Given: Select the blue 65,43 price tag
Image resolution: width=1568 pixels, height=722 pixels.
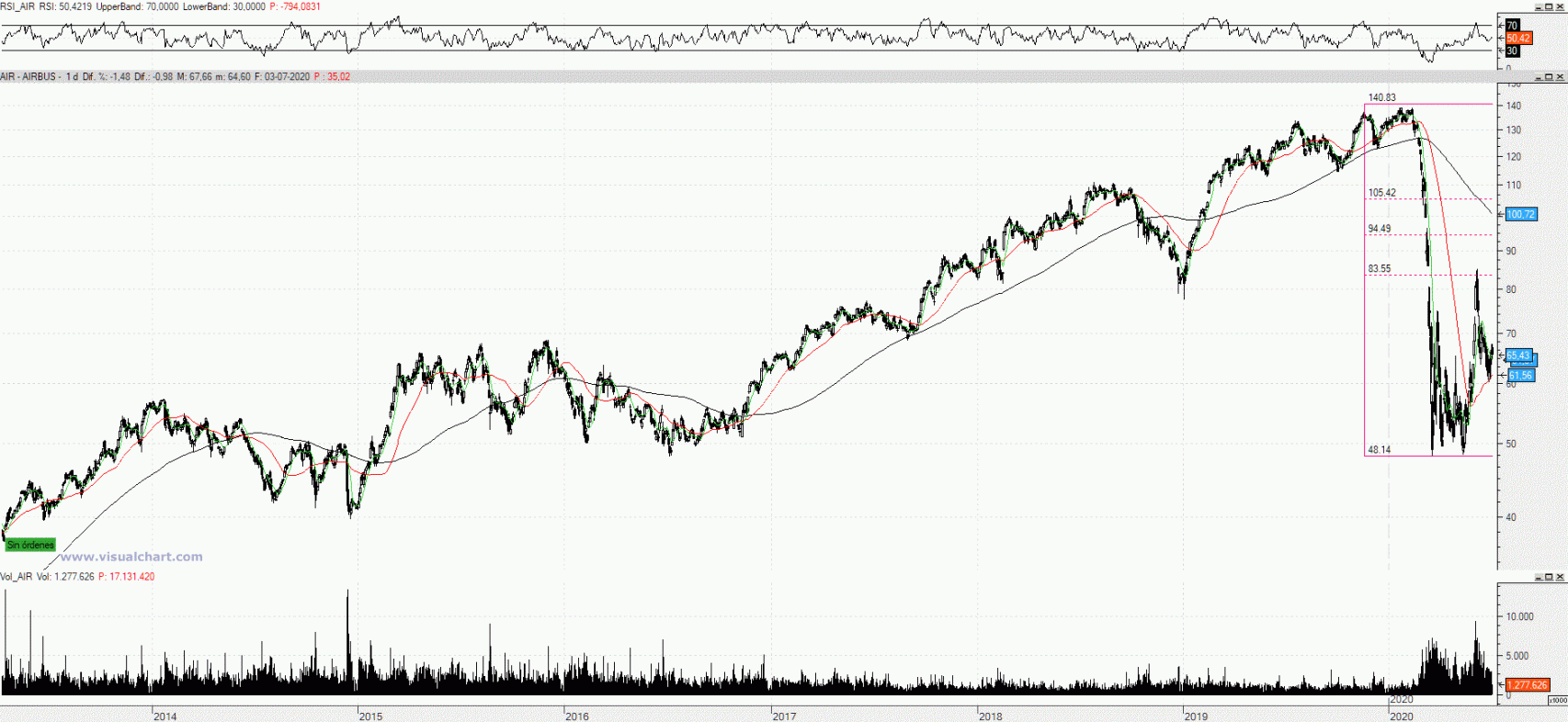Looking at the screenshot, I should [x=1518, y=355].
